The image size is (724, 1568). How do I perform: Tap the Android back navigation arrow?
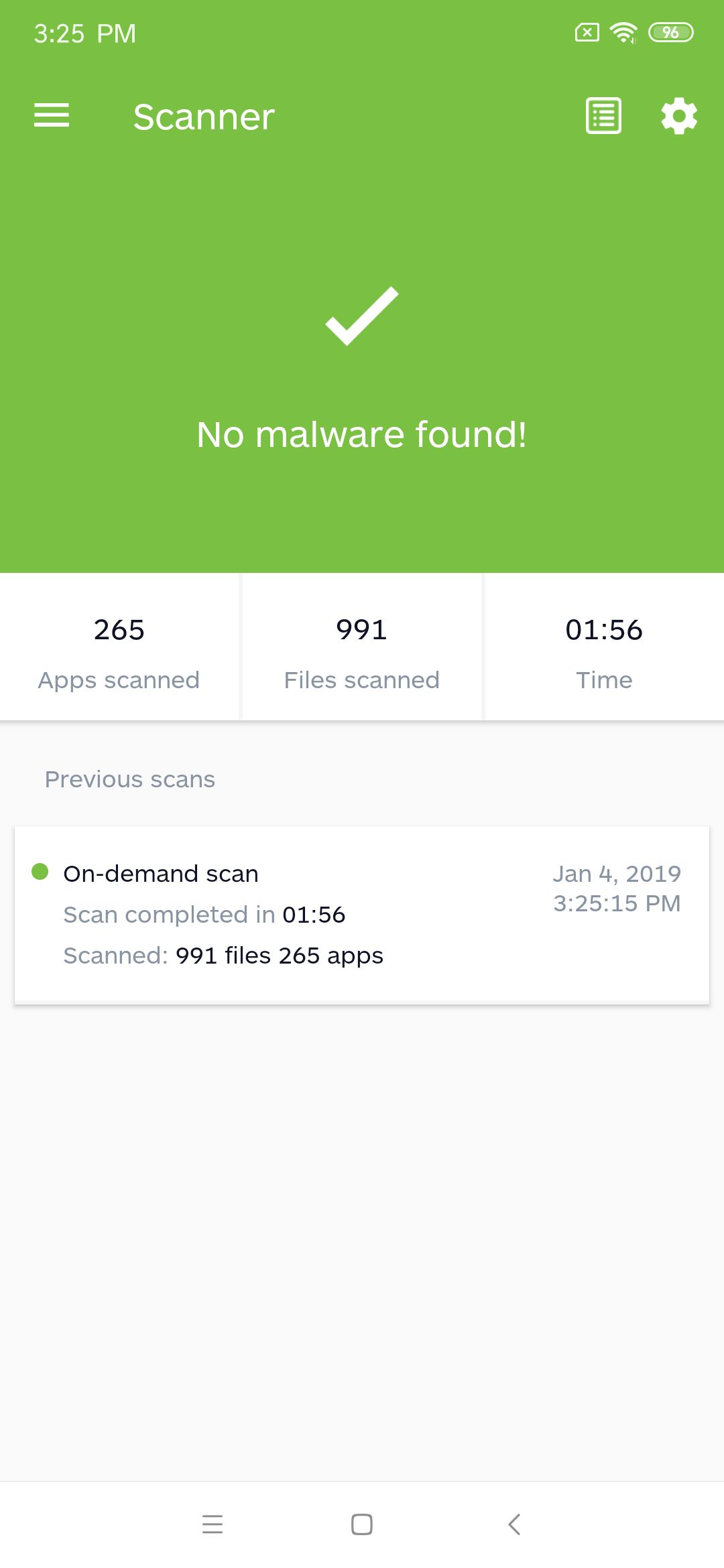pos(514,1524)
